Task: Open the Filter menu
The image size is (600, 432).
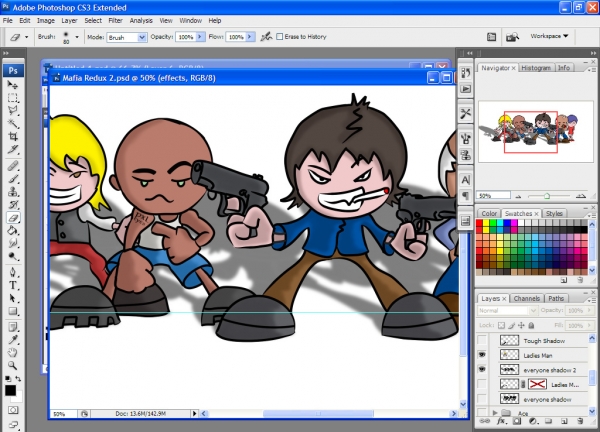Action: click(115, 21)
